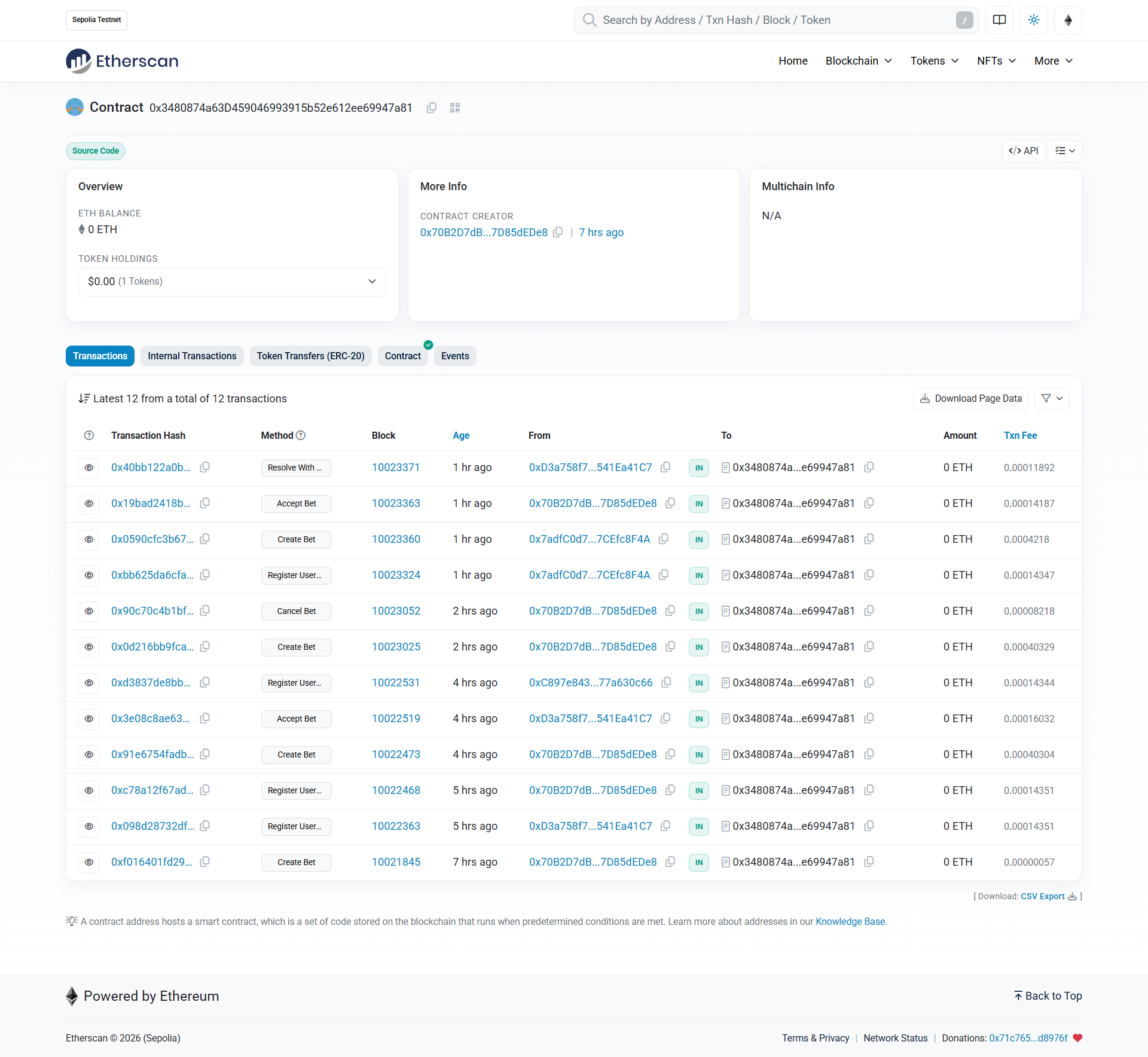Click Download Page Data button
Screen dimensions: 1148x1057
click(x=970, y=398)
